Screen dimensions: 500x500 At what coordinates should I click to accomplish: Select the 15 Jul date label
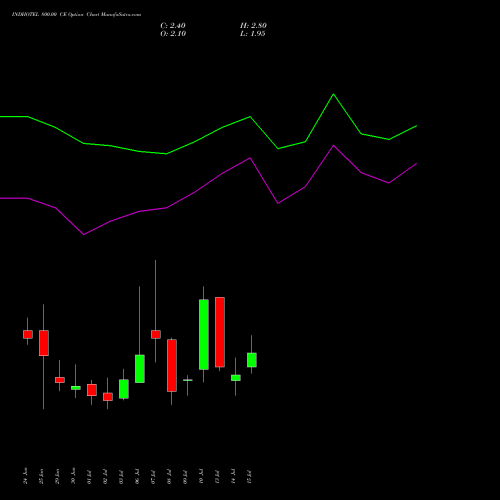point(250,476)
